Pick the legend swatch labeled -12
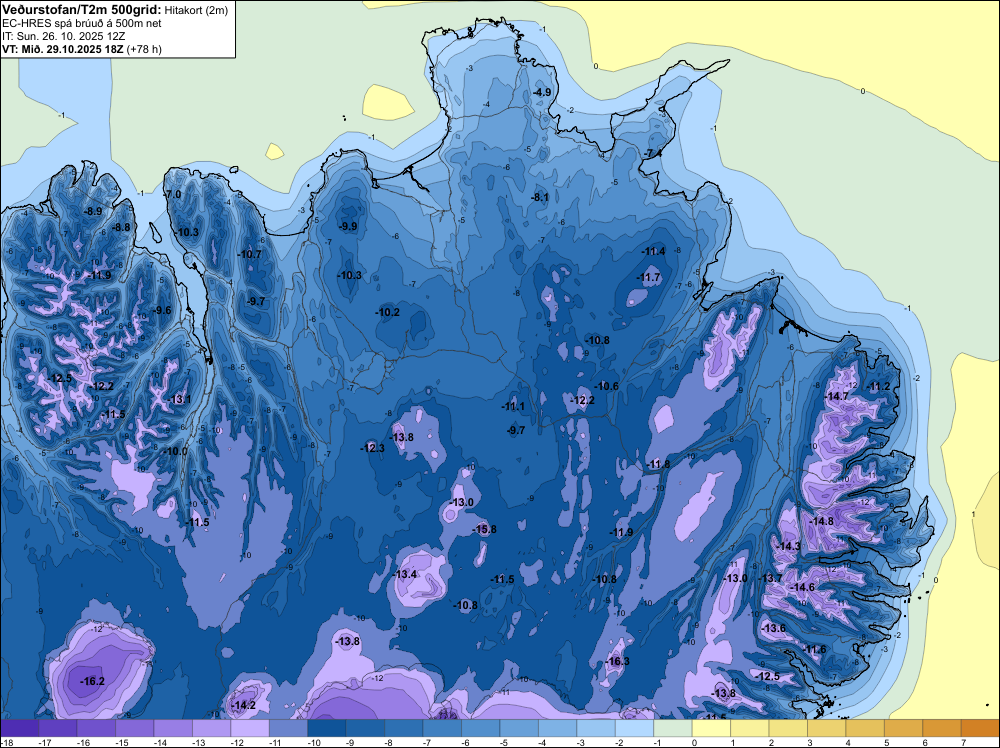 250,728
